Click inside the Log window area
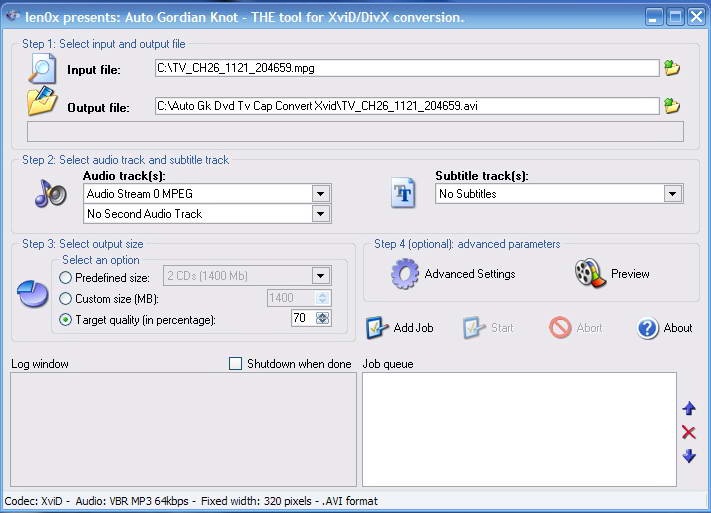The width and height of the screenshot is (711, 513). [x=183, y=429]
